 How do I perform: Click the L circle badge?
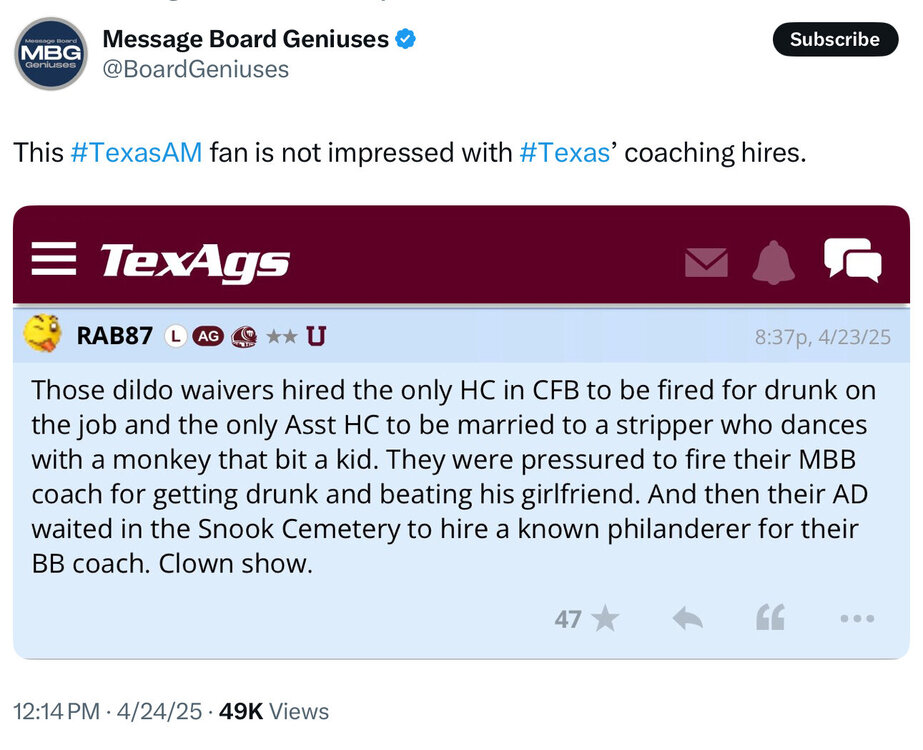[x=175, y=336]
